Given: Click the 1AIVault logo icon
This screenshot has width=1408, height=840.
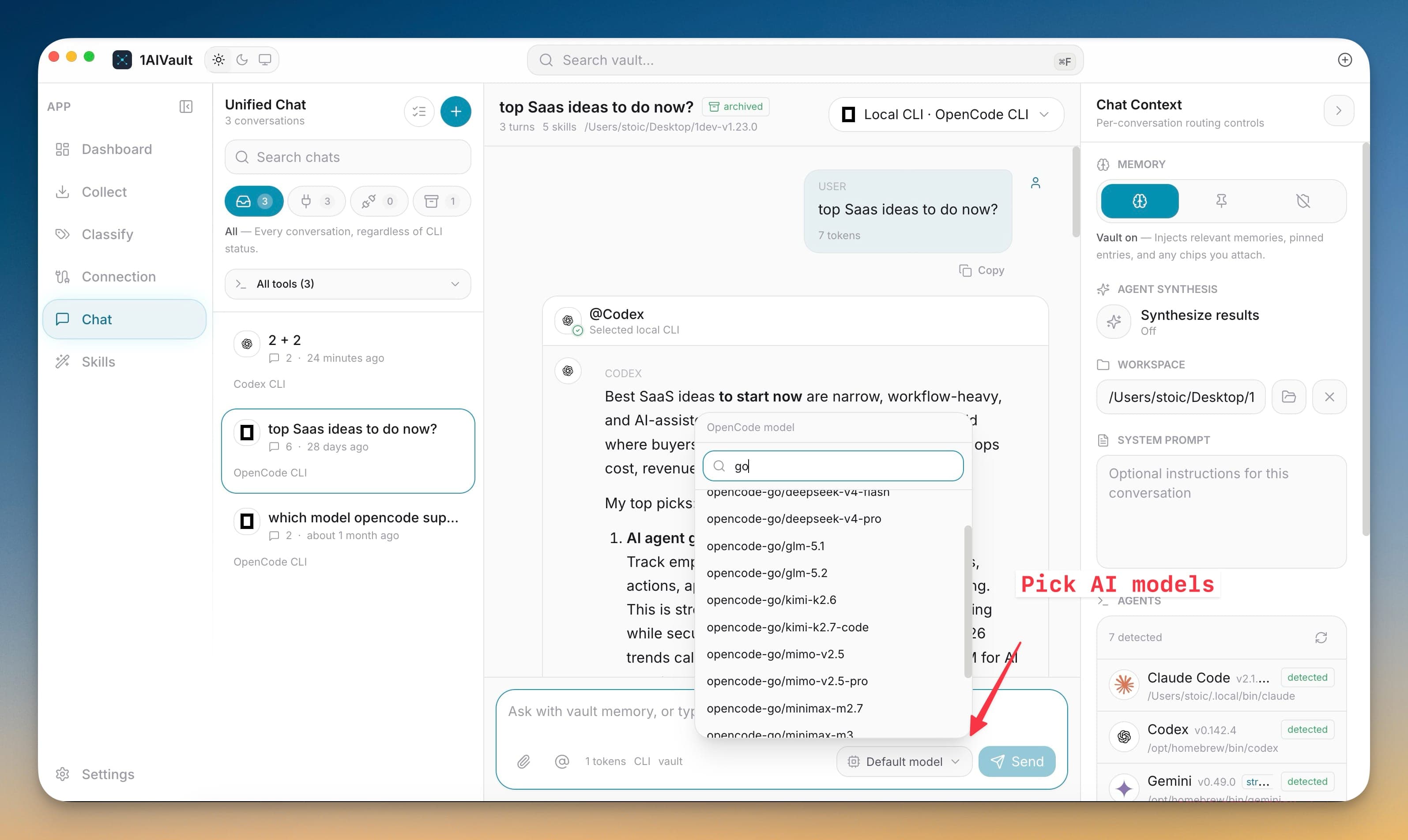Looking at the screenshot, I should pyautogui.click(x=122, y=60).
